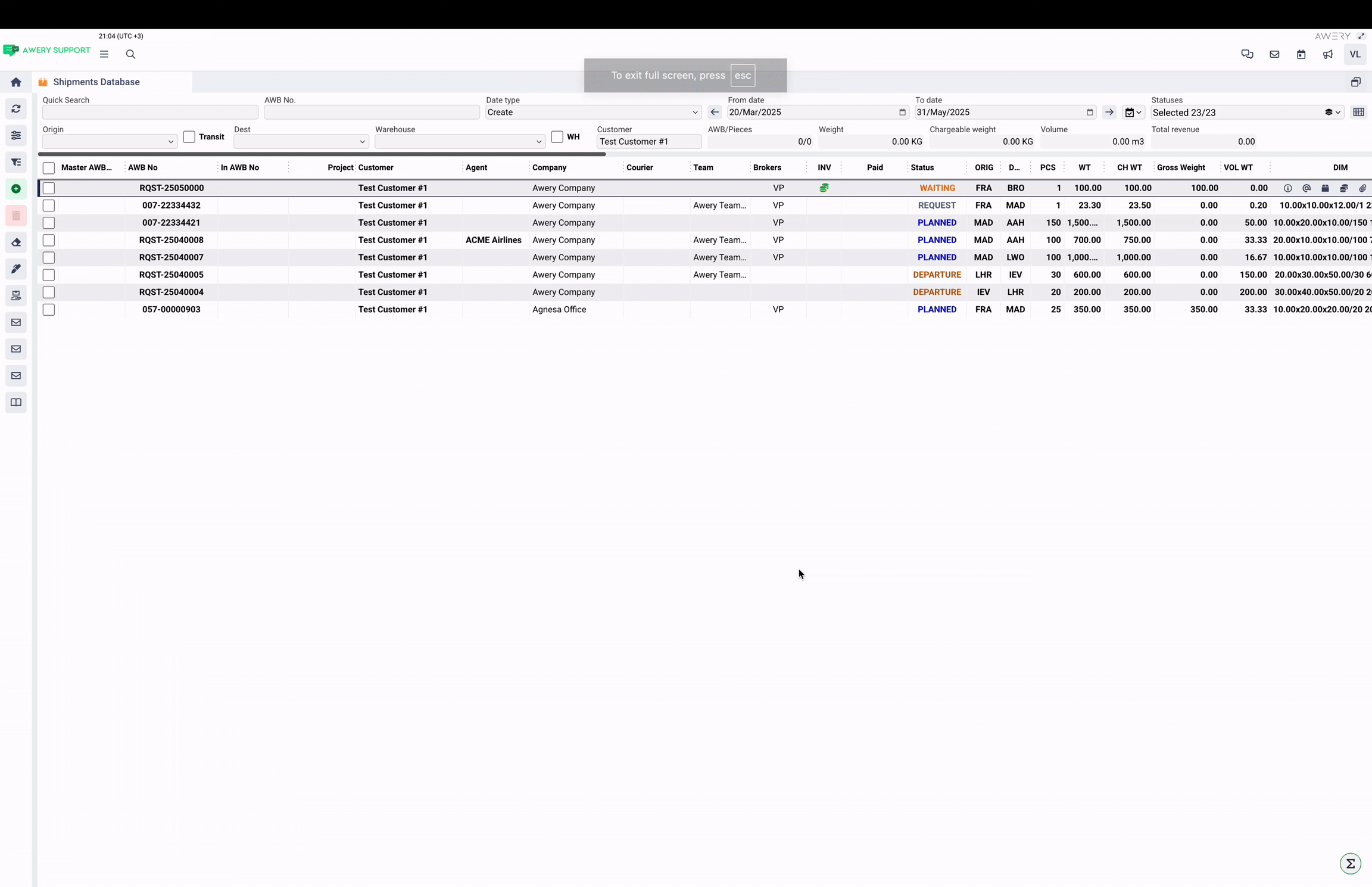This screenshot has height=887, width=1372.
Task: Click the green add shipment plus icon
Action: [x=16, y=189]
